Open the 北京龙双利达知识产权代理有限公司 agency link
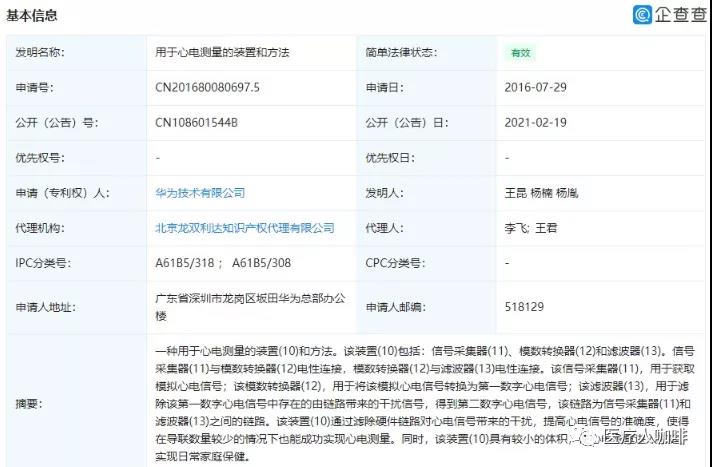Viewport: 712px width, 467px height. (245, 228)
